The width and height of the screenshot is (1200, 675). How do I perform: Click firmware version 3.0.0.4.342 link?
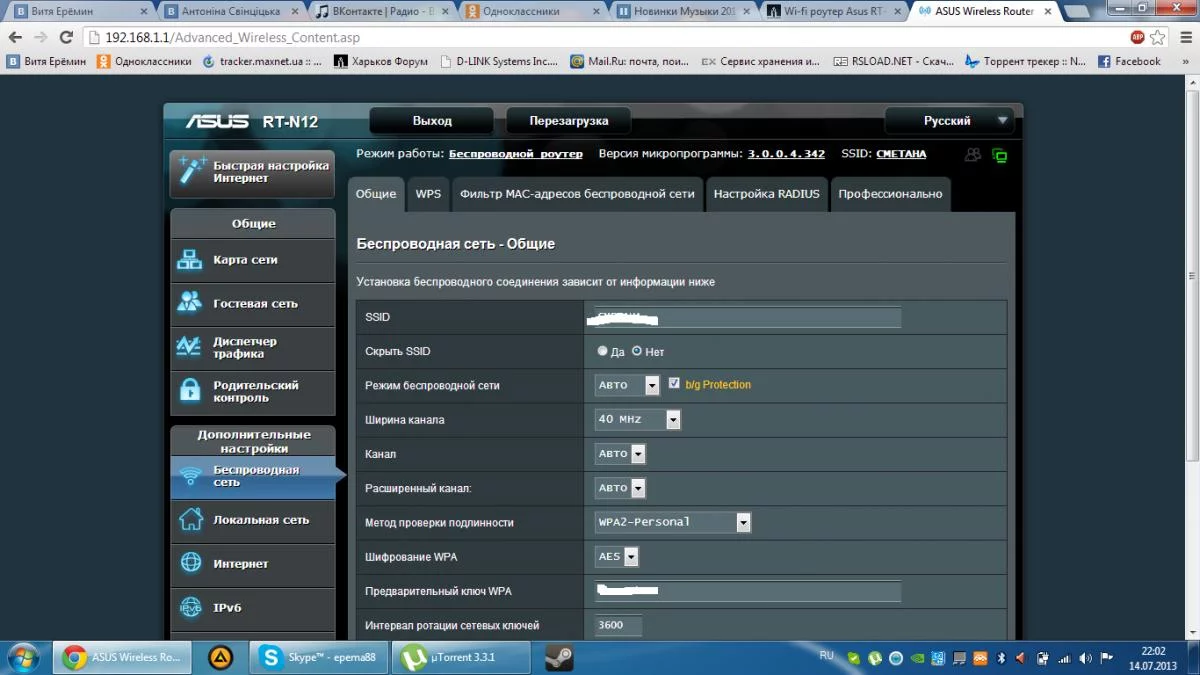tap(786, 154)
